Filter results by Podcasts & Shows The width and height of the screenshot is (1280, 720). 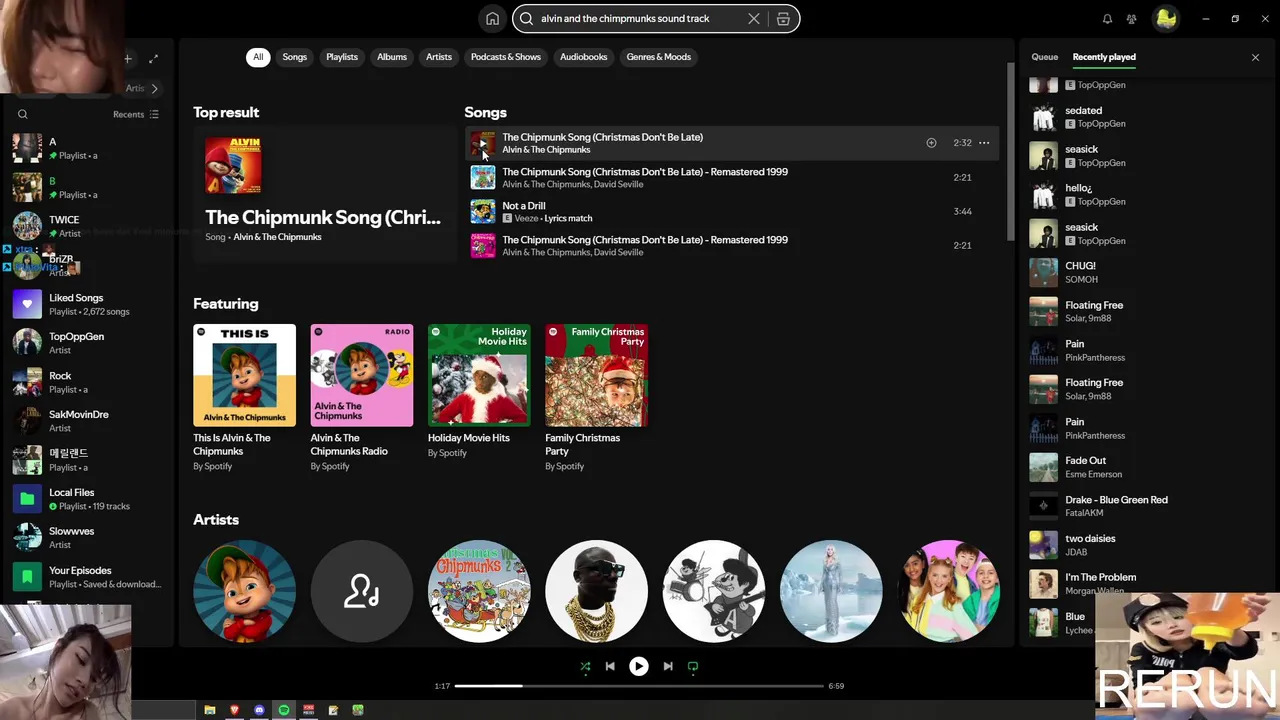[506, 57]
